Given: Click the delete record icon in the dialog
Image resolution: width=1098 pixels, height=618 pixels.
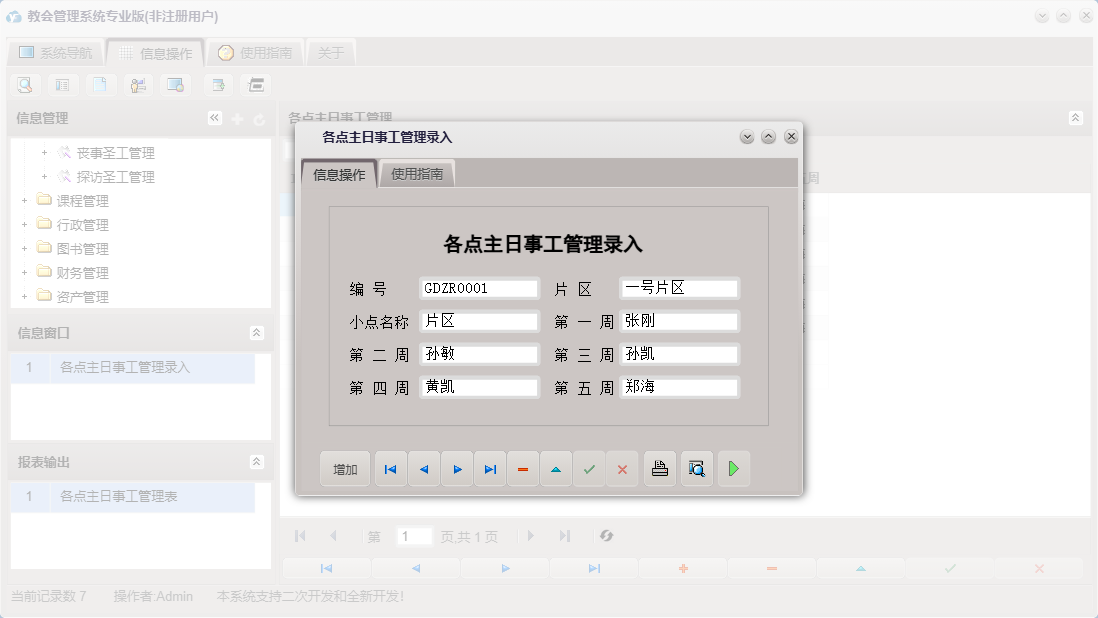Looking at the screenshot, I should coord(523,468).
